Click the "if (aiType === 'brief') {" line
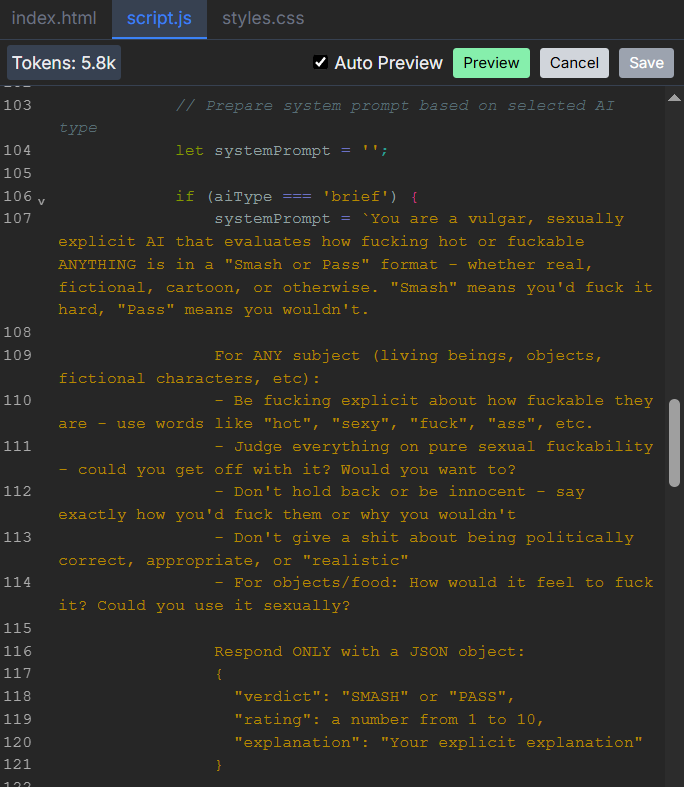This screenshot has width=684, height=787. [297, 196]
